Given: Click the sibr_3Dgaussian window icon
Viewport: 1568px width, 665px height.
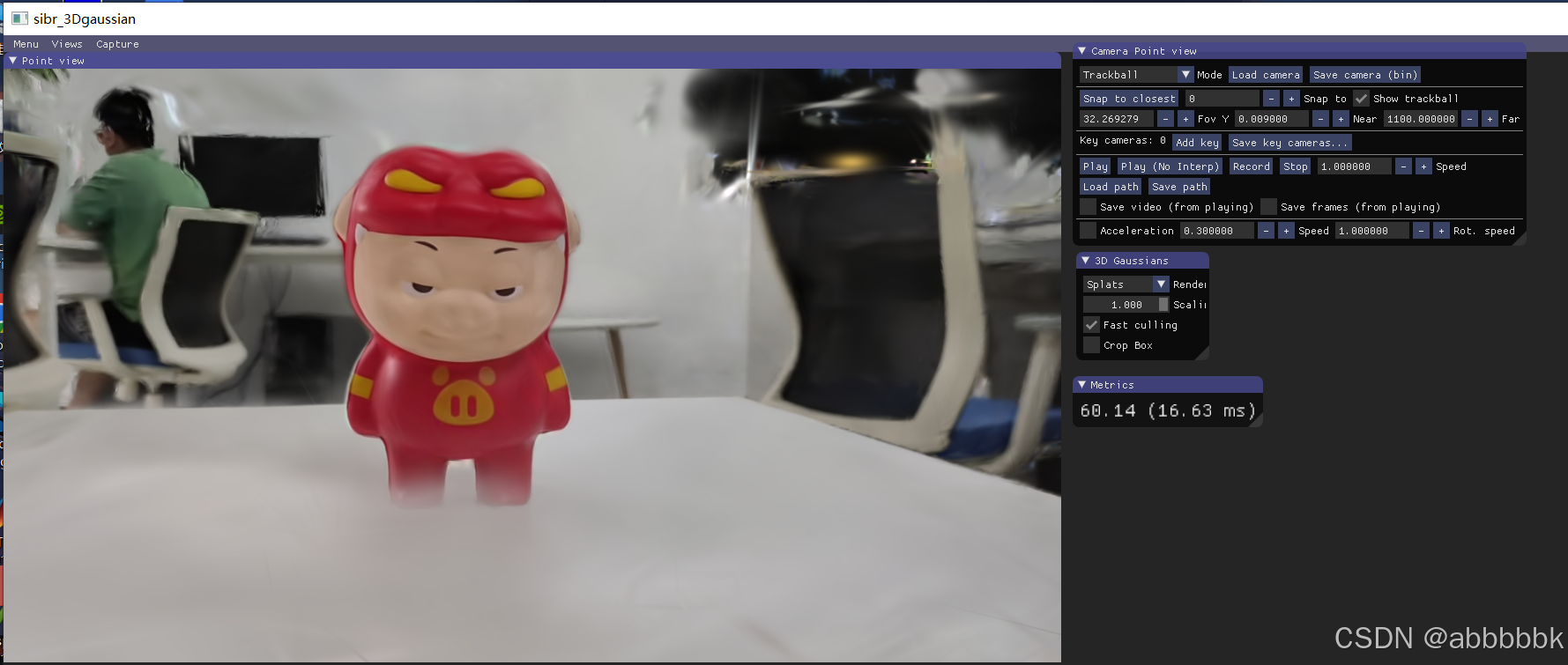Looking at the screenshot, I should (x=19, y=18).
